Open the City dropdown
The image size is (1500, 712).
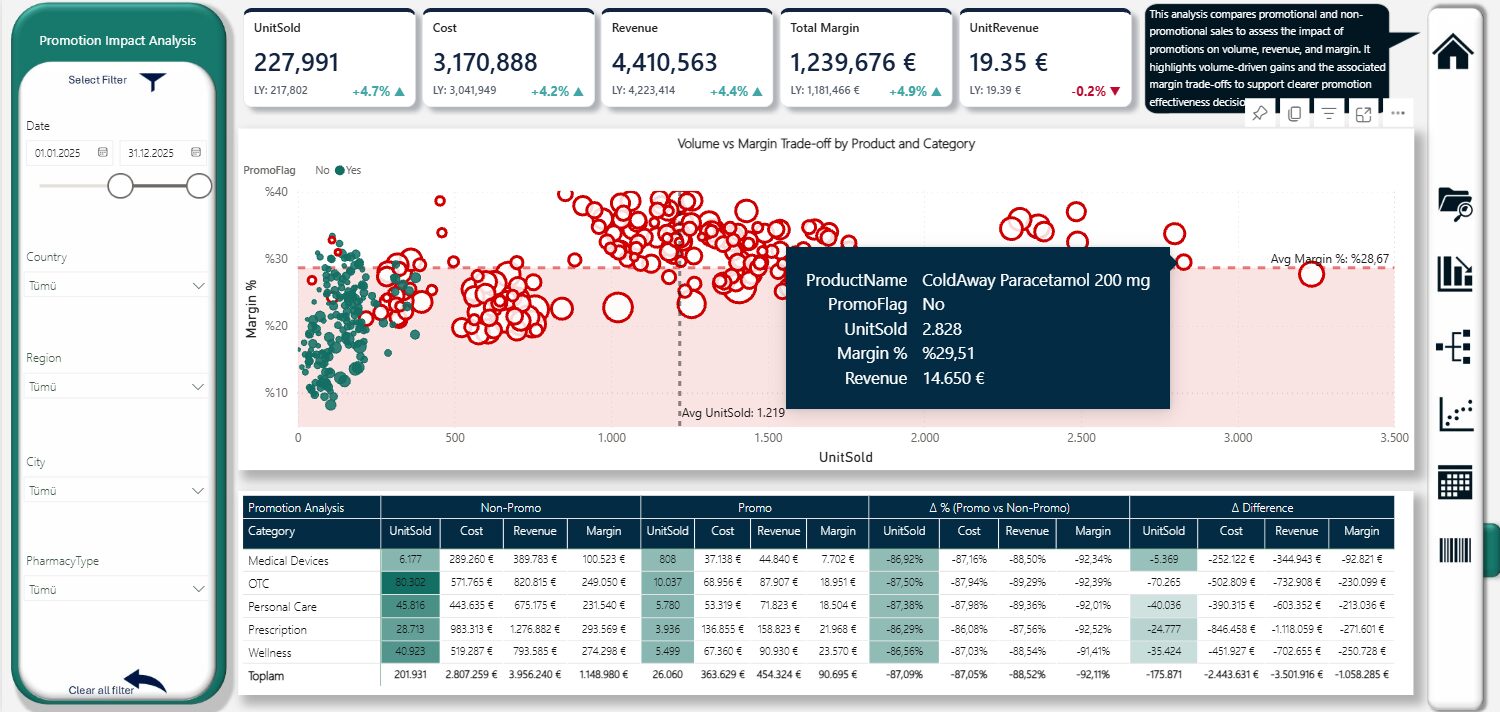point(197,491)
